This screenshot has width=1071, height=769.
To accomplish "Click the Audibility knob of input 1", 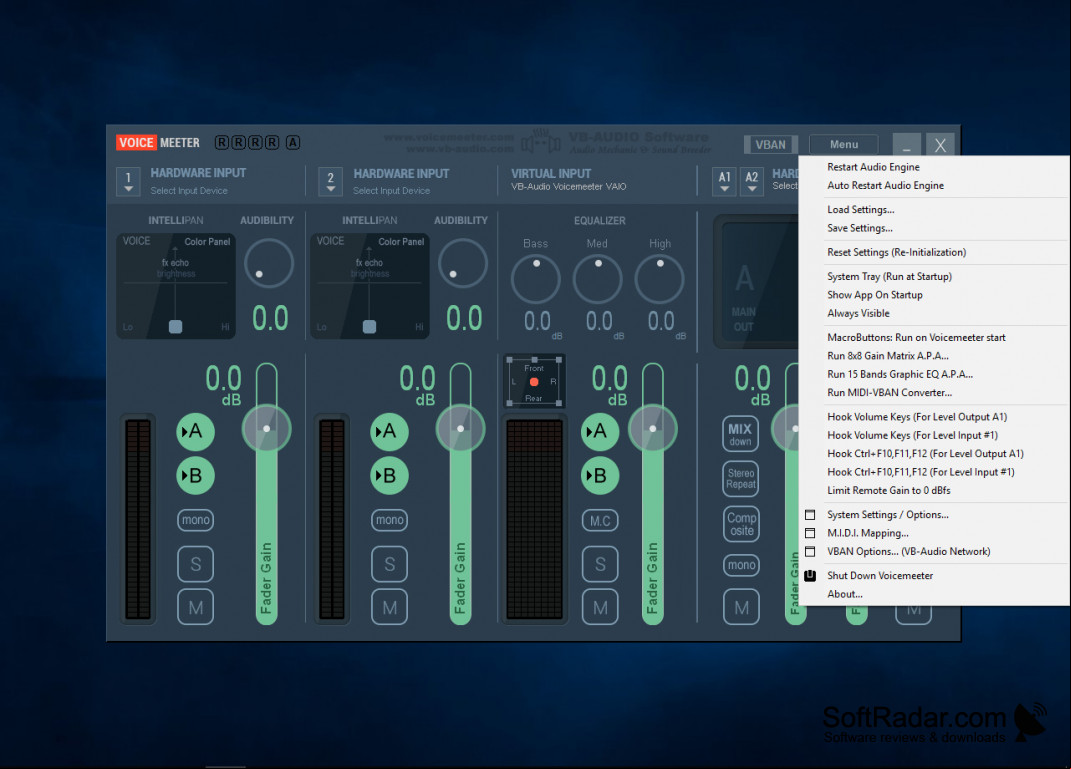I will click(x=269, y=263).
